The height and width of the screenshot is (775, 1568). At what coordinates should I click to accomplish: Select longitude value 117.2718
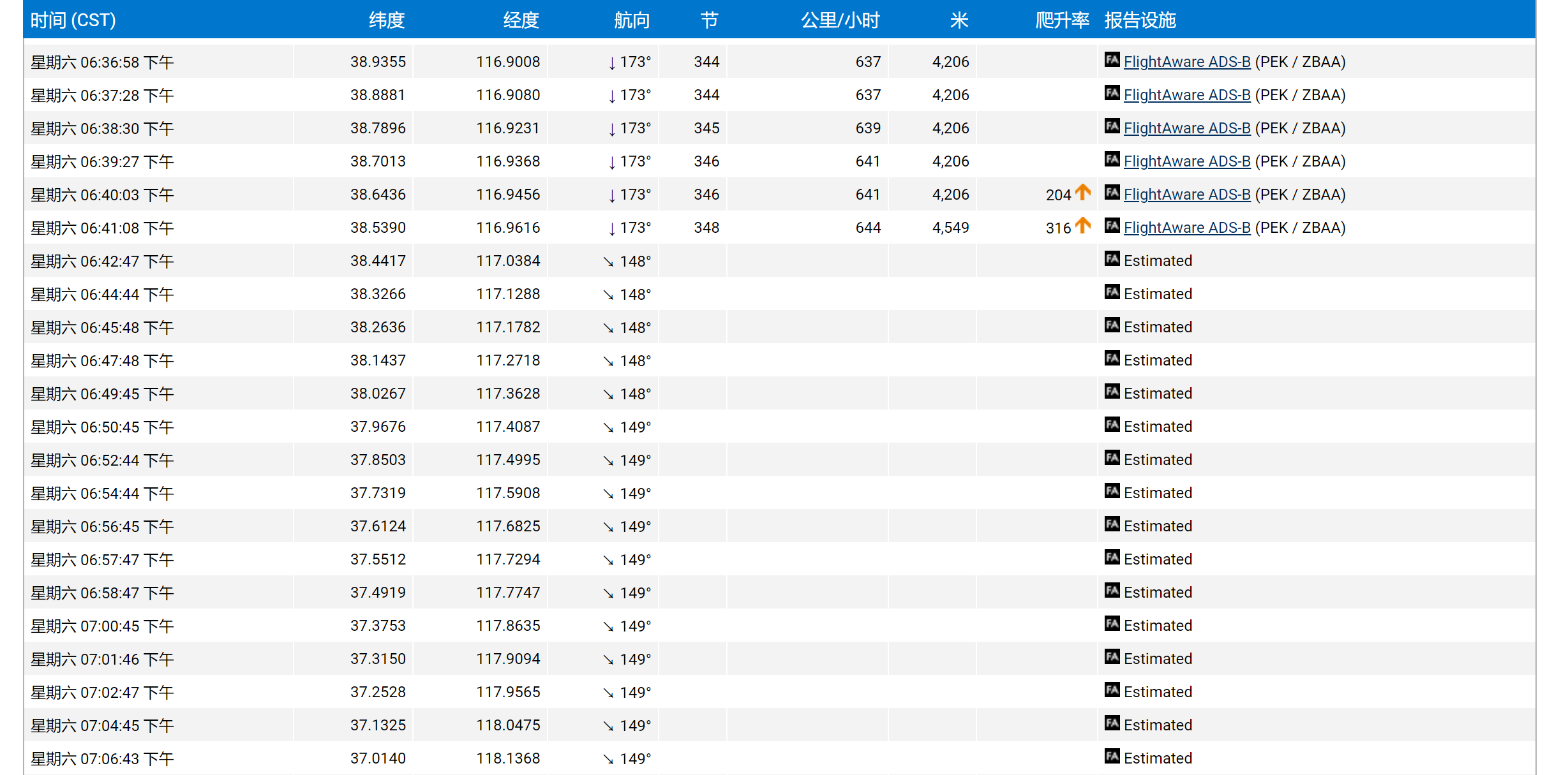tap(508, 360)
